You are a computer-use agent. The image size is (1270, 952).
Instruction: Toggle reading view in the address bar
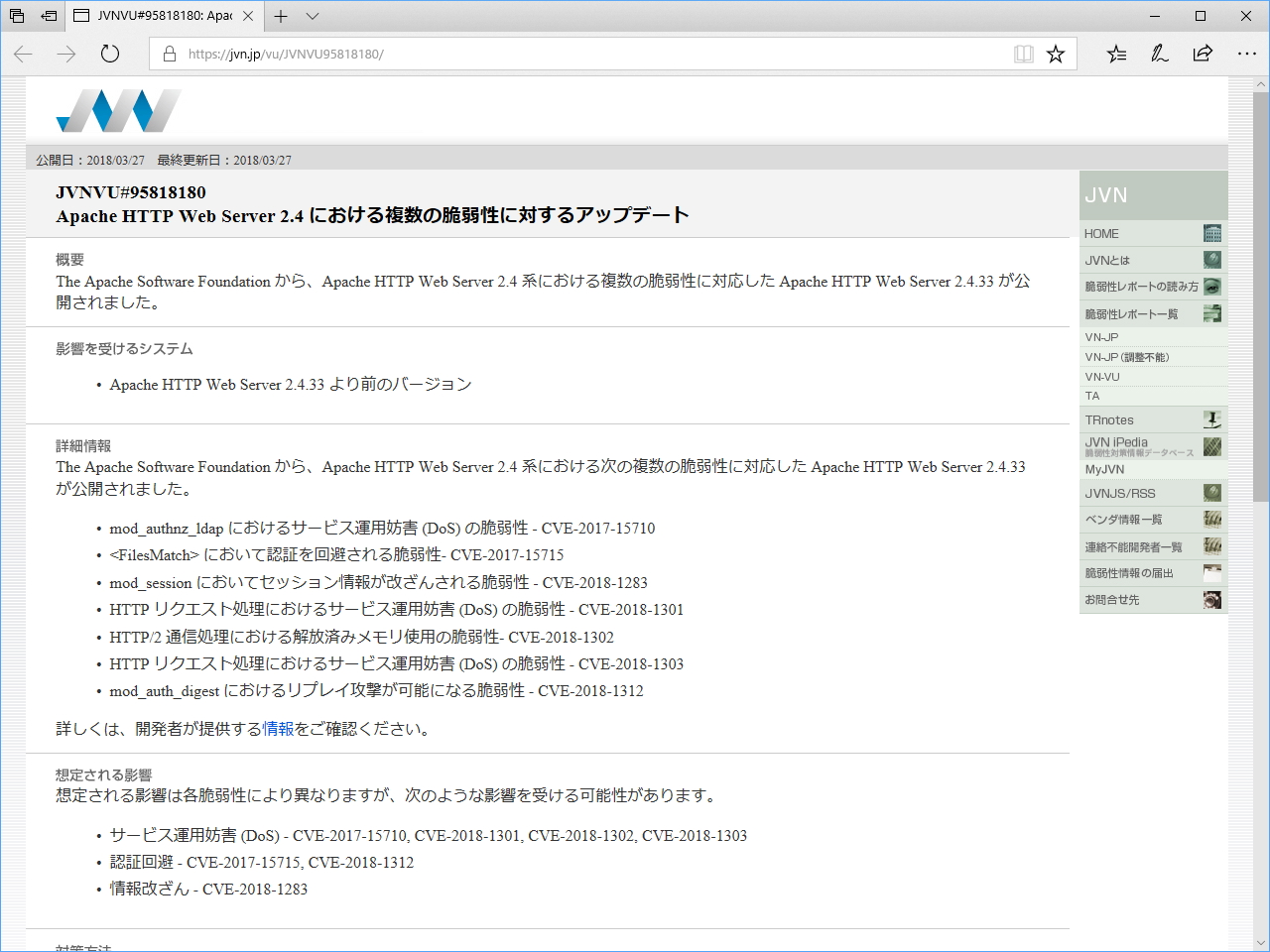[1023, 54]
